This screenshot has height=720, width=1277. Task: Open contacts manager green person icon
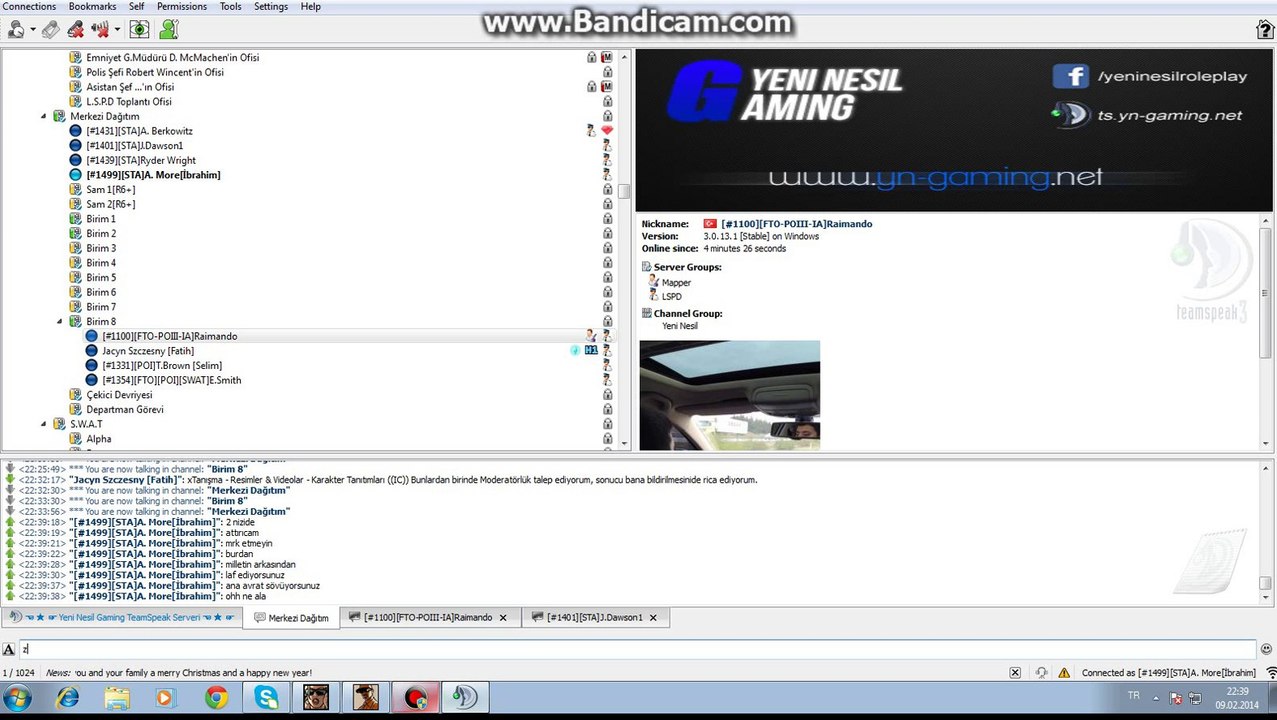[x=169, y=29]
